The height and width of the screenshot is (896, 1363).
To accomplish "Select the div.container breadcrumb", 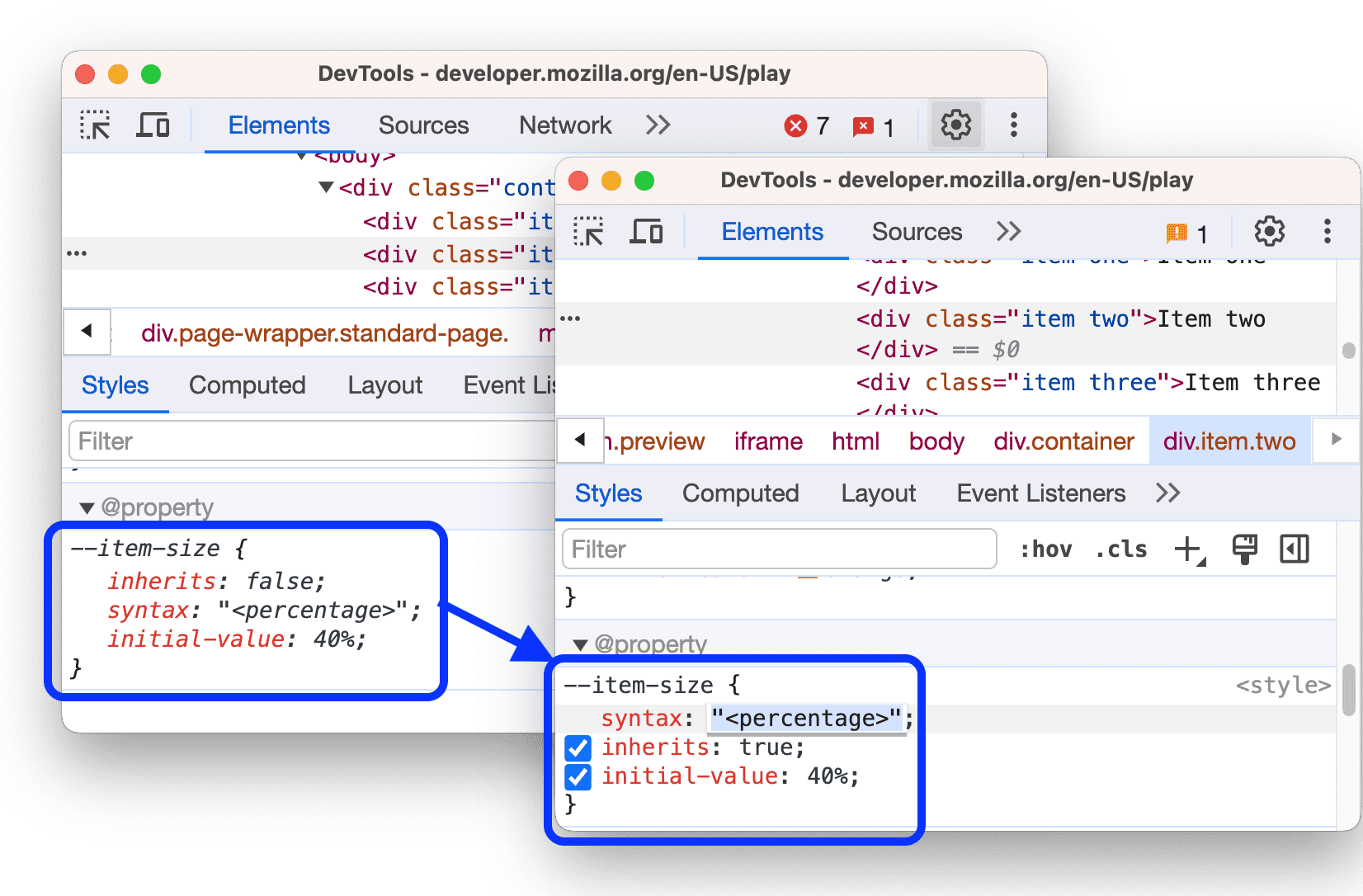I will (x=1064, y=441).
